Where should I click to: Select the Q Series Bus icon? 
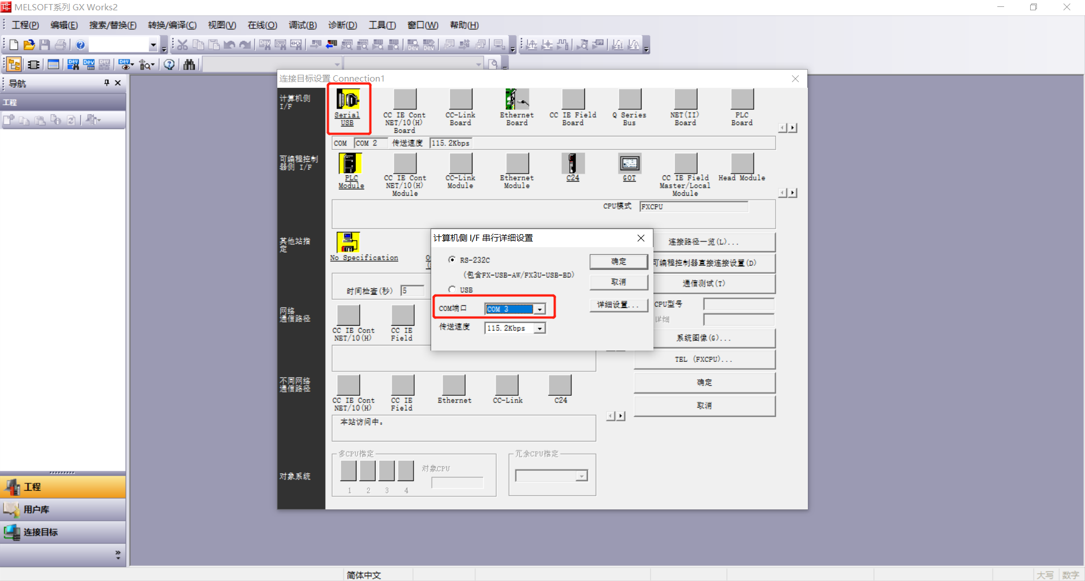(x=629, y=99)
